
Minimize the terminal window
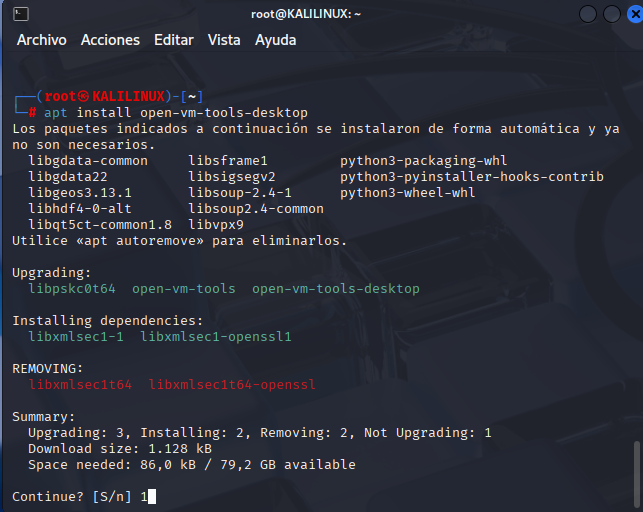tap(586, 14)
